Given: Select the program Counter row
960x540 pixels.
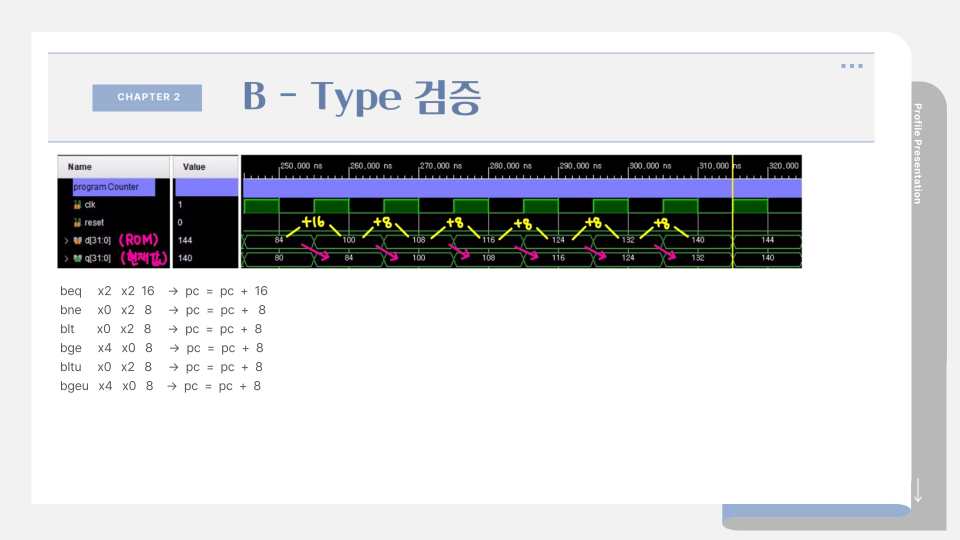Looking at the screenshot, I should [113, 187].
